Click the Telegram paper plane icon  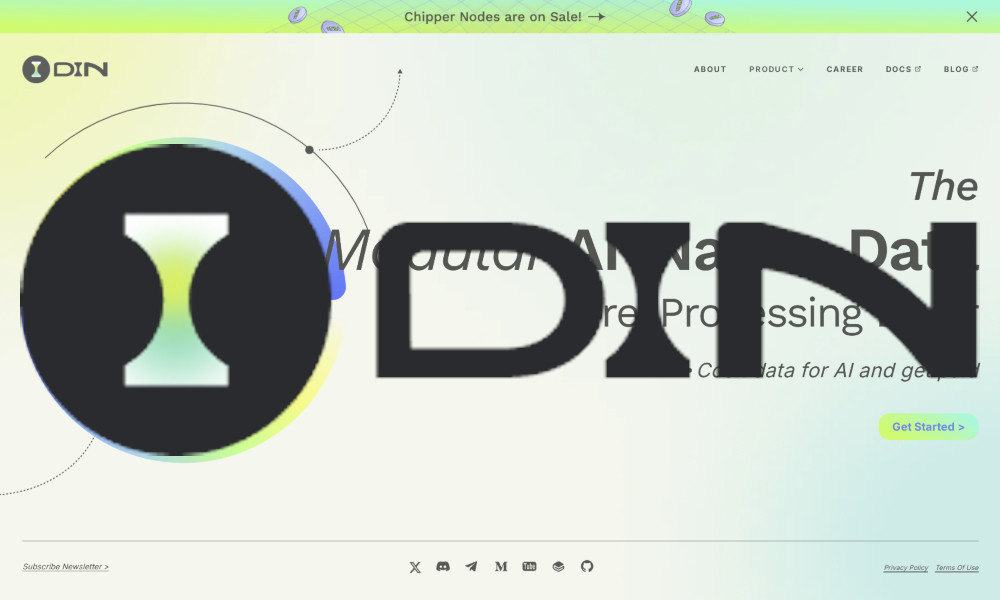[471, 566]
